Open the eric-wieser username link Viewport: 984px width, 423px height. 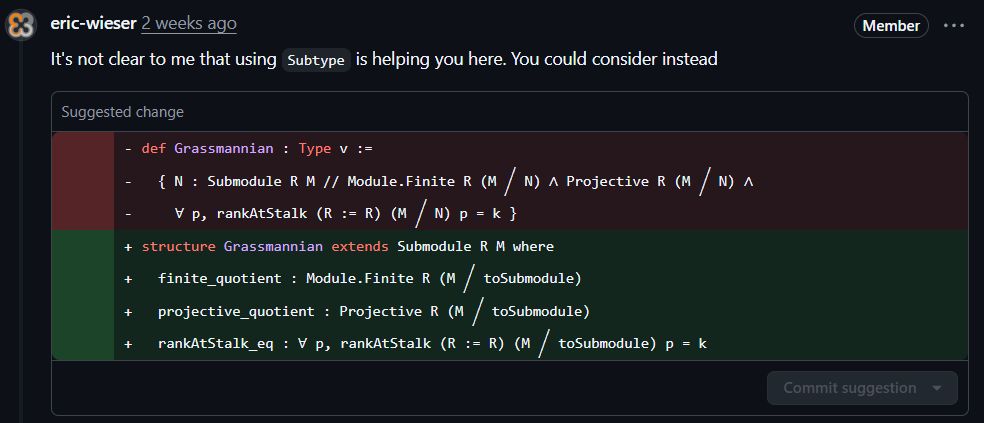pos(93,23)
